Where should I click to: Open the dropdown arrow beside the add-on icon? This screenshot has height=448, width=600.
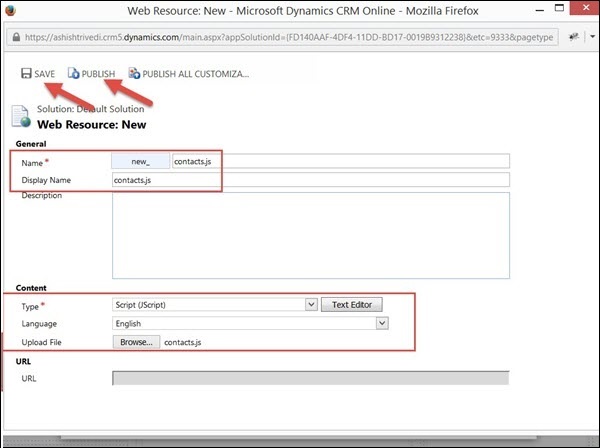(x=592, y=37)
